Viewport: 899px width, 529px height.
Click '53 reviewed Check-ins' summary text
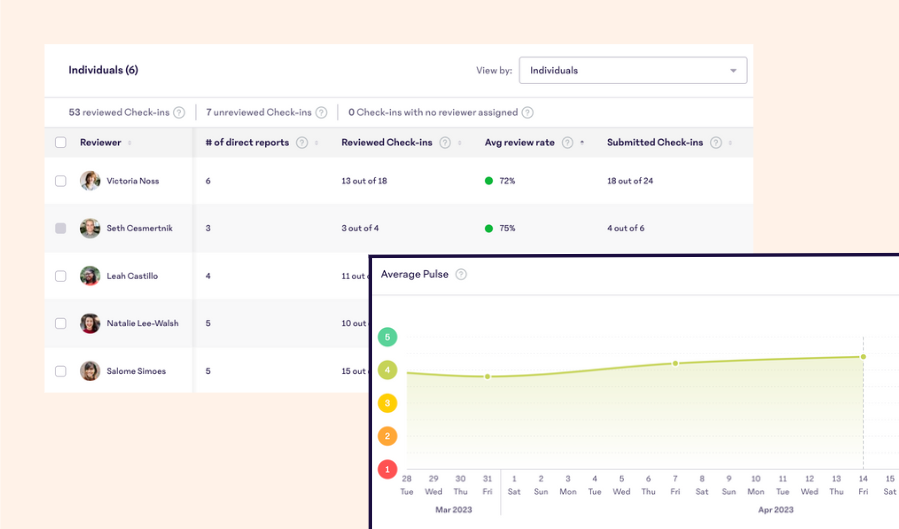[x=119, y=113]
